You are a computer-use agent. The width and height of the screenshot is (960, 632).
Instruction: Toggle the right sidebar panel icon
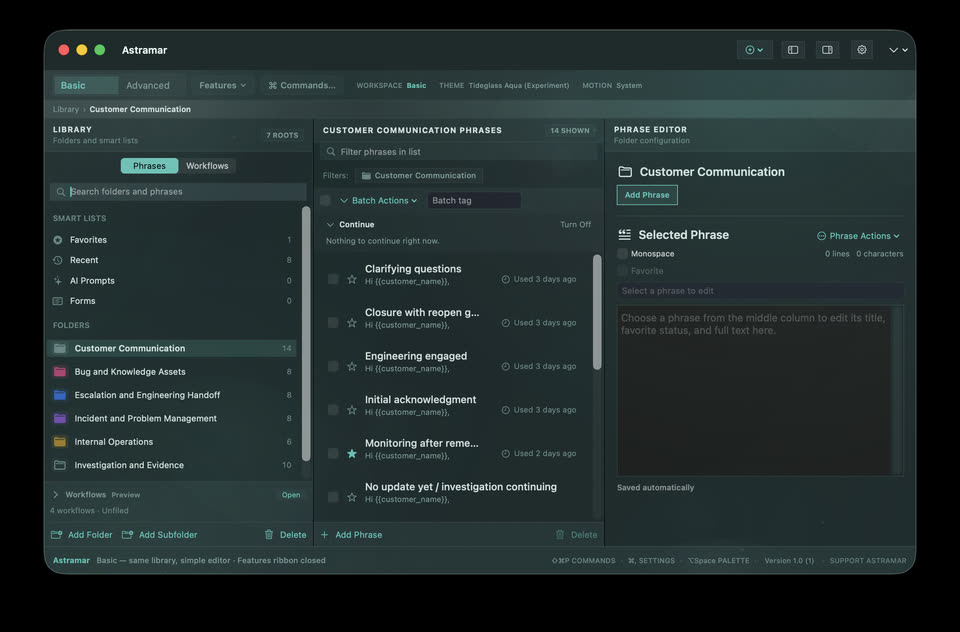827,50
